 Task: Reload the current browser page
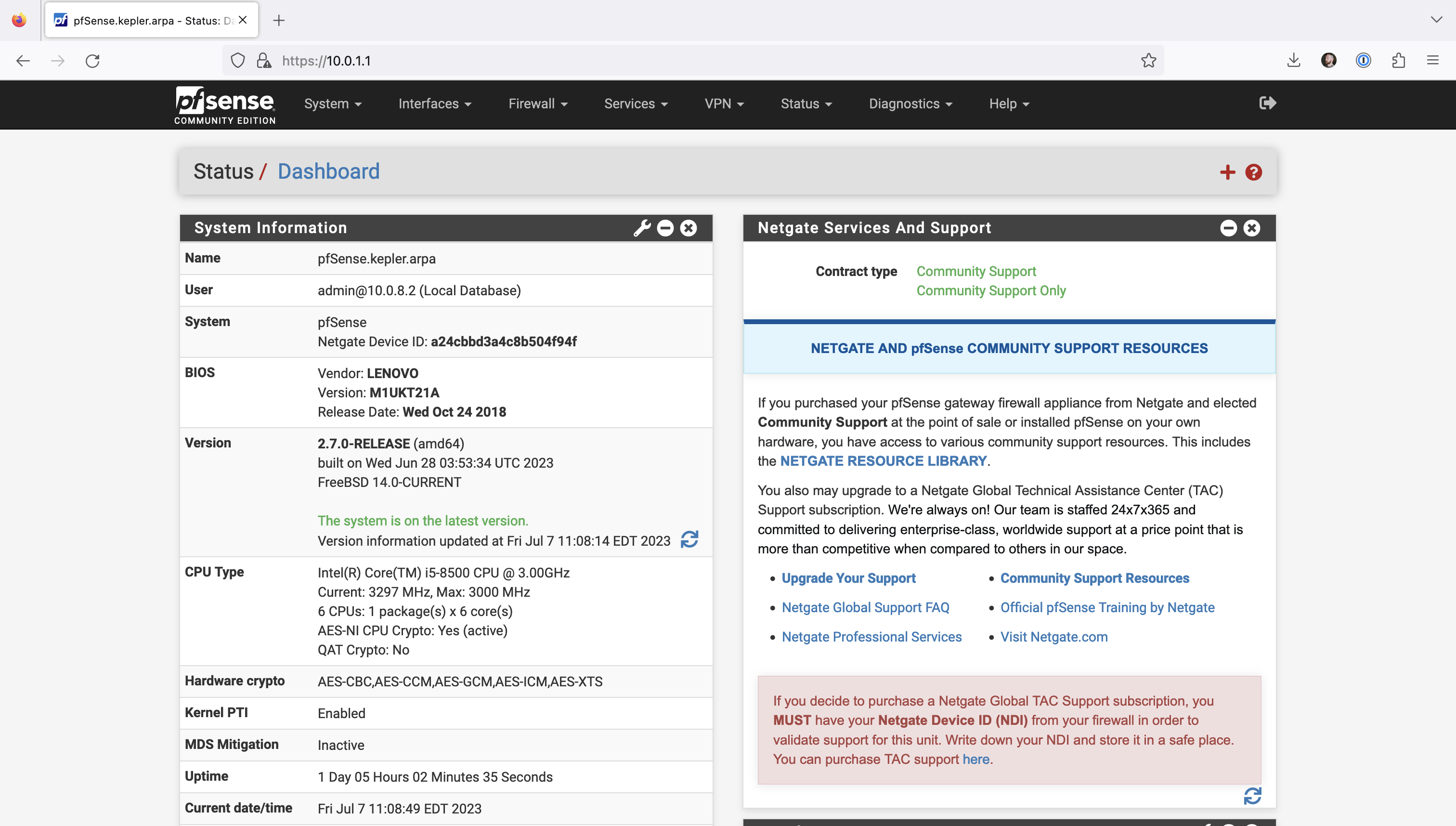pyautogui.click(x=92, y=61)
